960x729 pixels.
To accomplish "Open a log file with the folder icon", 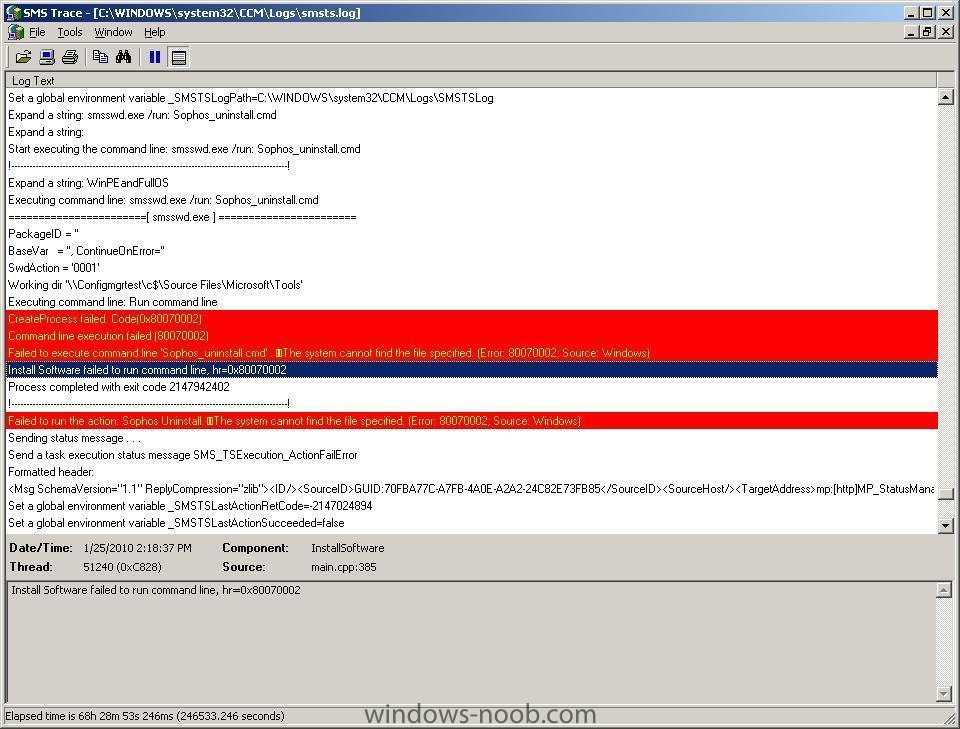I will (23, 58).
